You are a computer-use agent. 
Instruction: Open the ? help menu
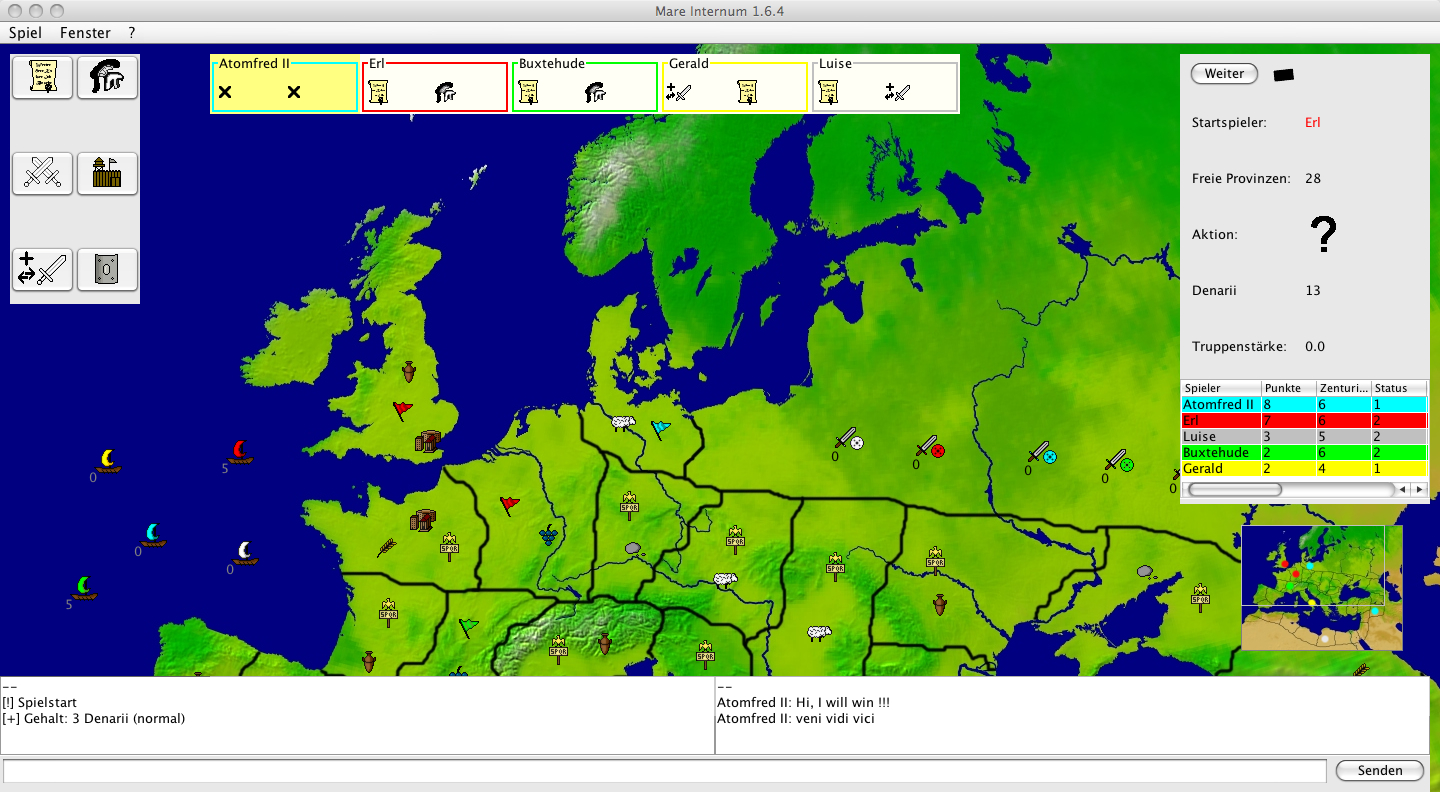point(132,33)
